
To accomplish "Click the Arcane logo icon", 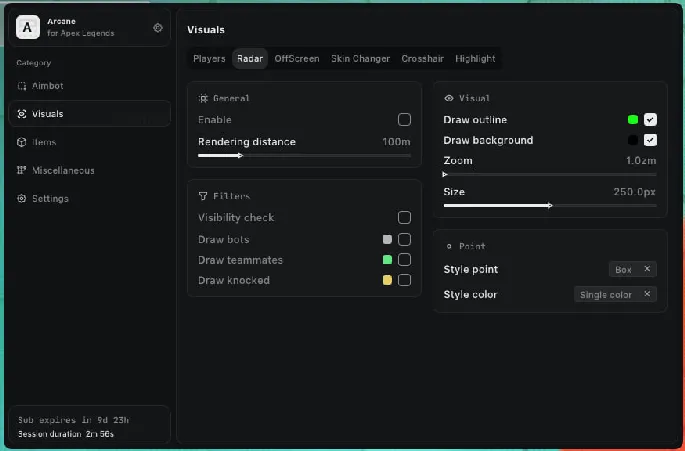I will (x=29, y=28).
